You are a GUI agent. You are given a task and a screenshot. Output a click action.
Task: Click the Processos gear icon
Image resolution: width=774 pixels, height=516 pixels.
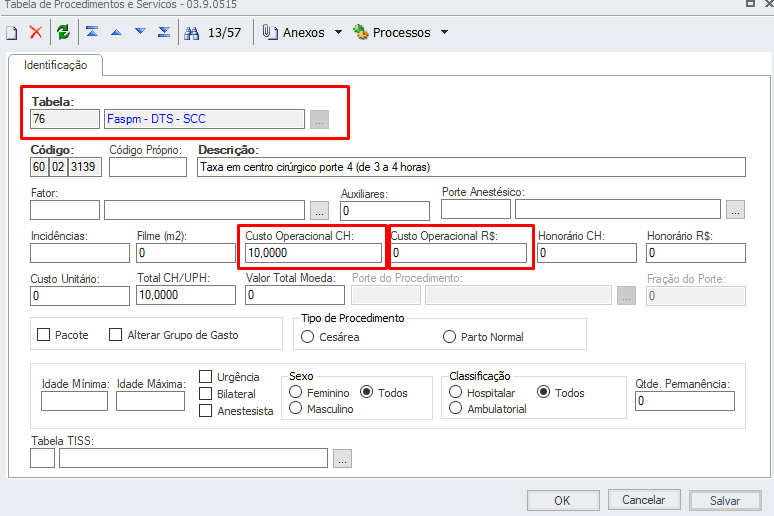tap(361, 32)
